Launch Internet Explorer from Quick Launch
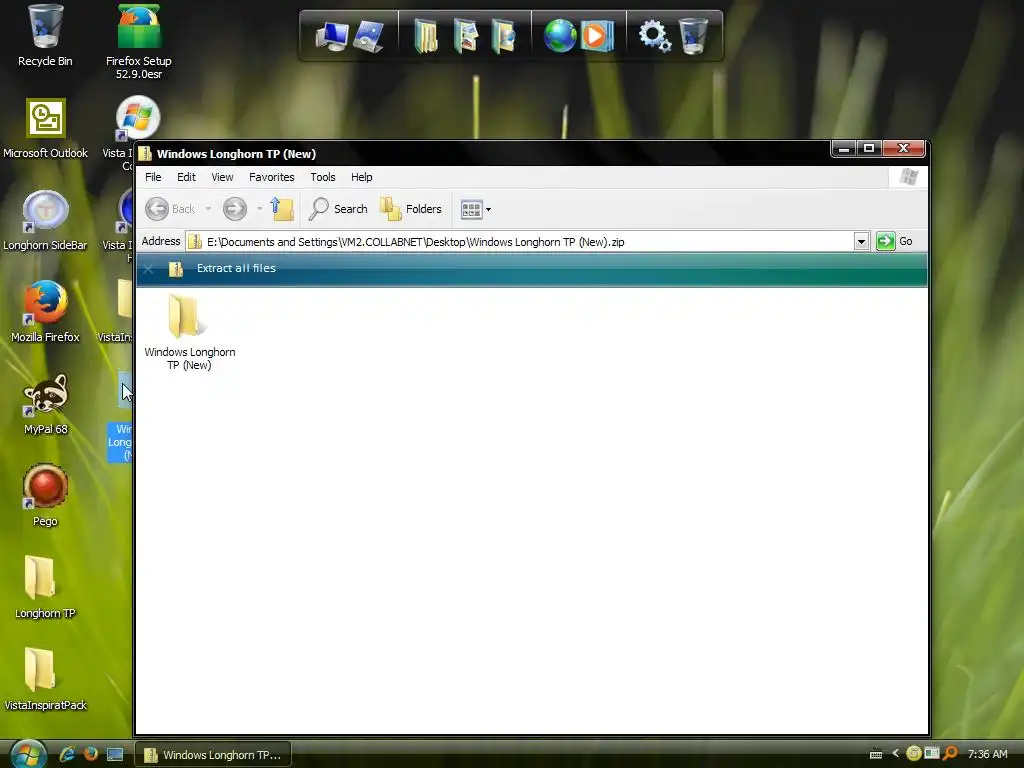Viewport: 1024px width, 768px height. pos(67,754)
